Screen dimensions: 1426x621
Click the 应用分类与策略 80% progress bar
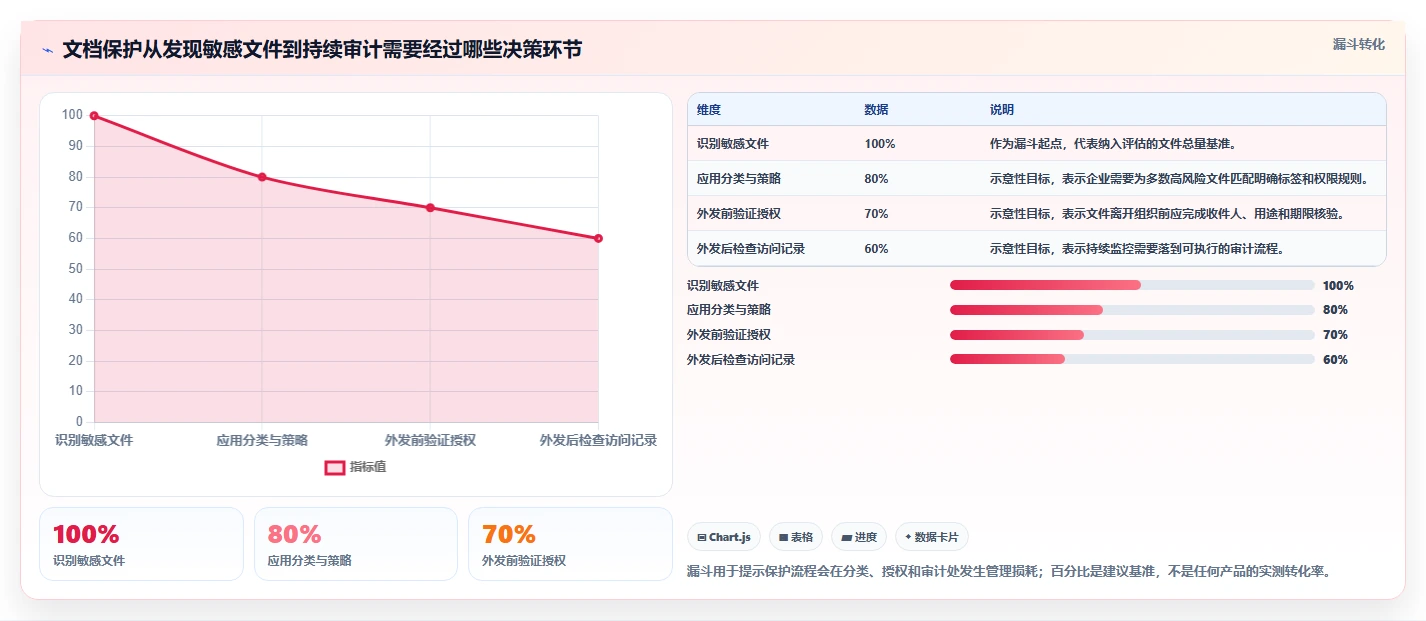point(1132,310)
